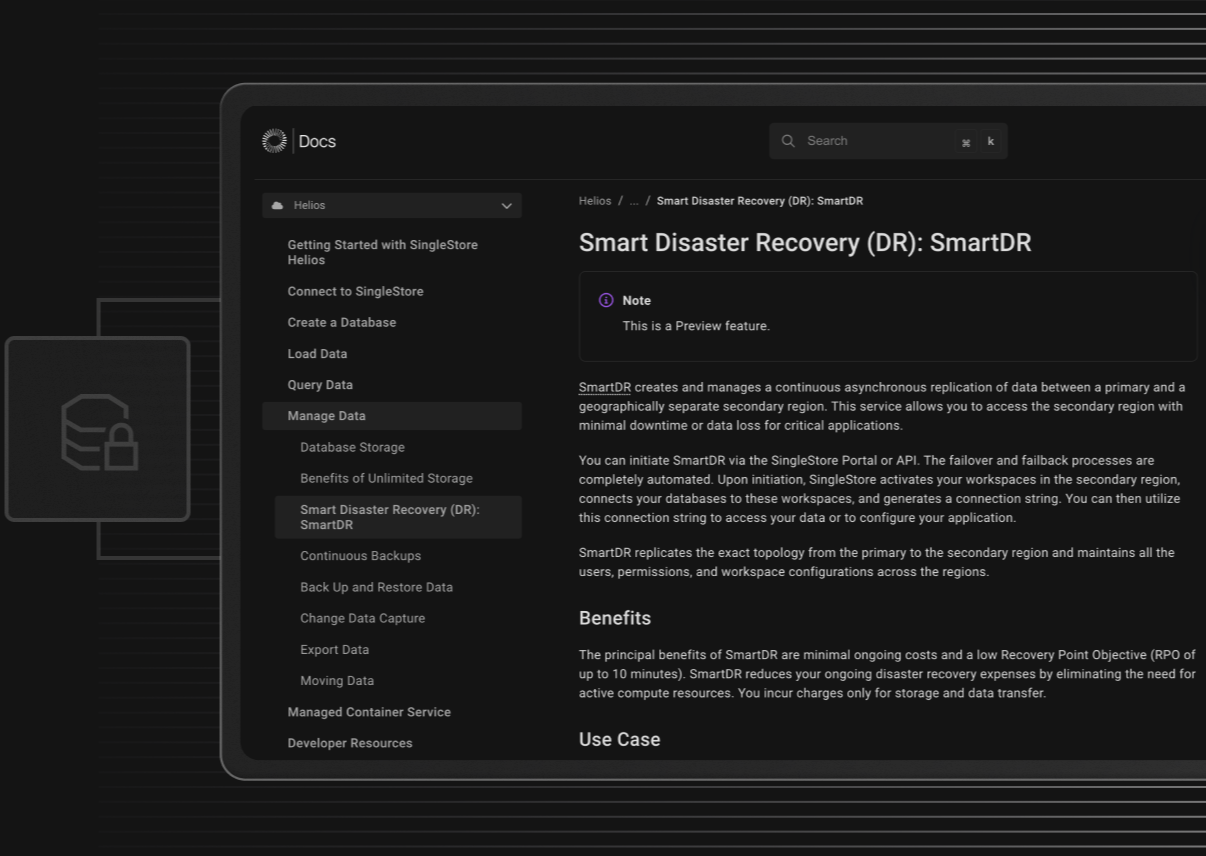The width and height of the screenshot is (1206, 856).
Task: Click the SingleStore logo icon
Action: [274, 141]
